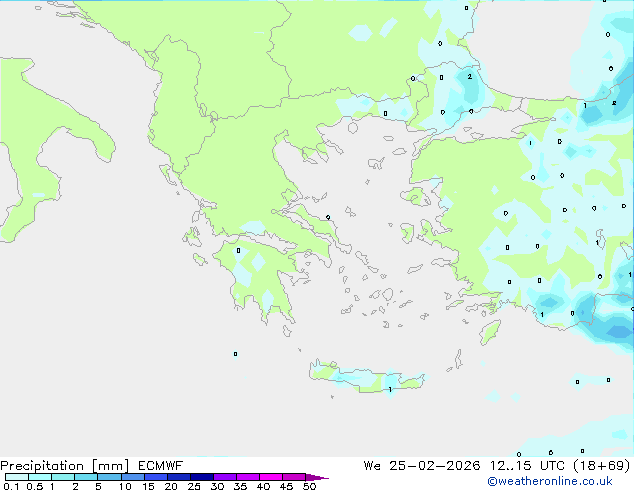Click the 'We' weekday label

pos(372,466)
